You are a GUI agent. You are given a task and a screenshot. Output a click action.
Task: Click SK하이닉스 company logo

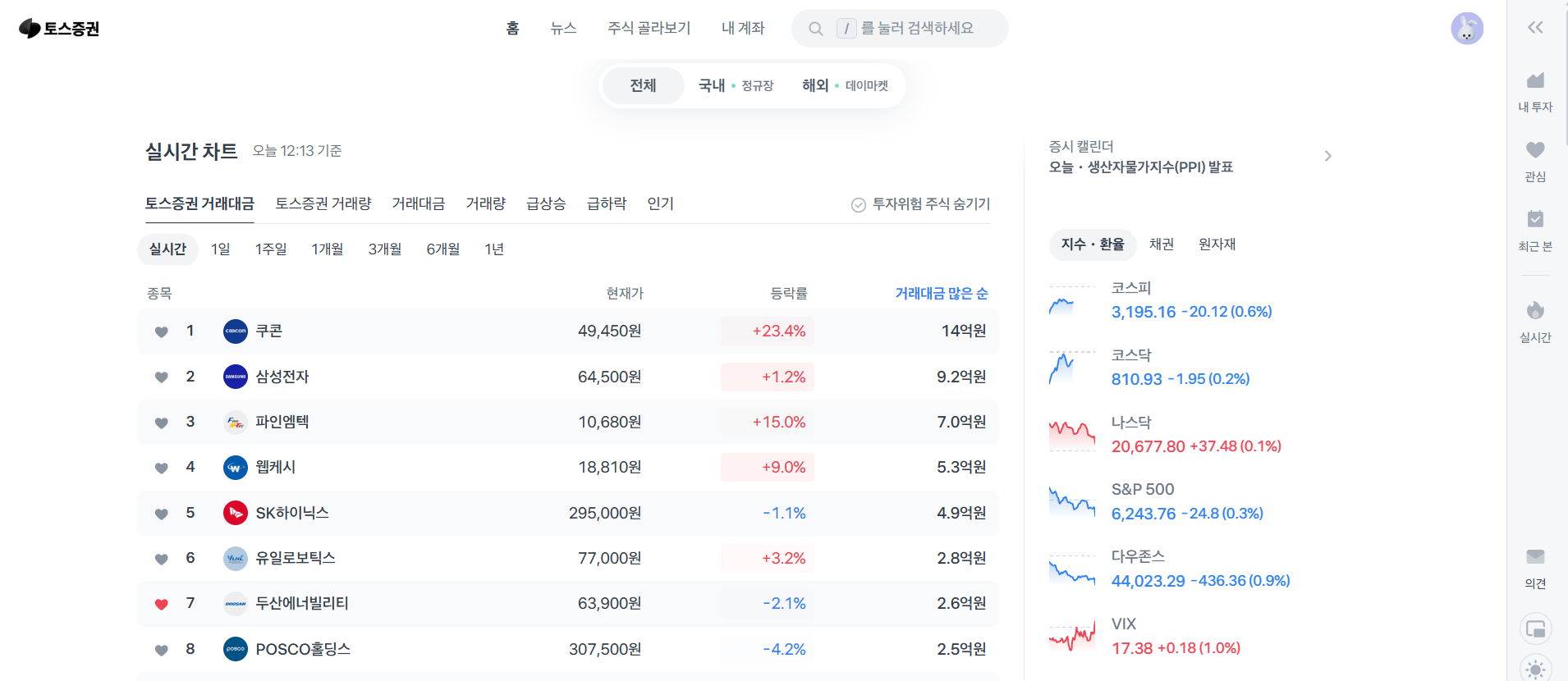click(x=236, y=513)
